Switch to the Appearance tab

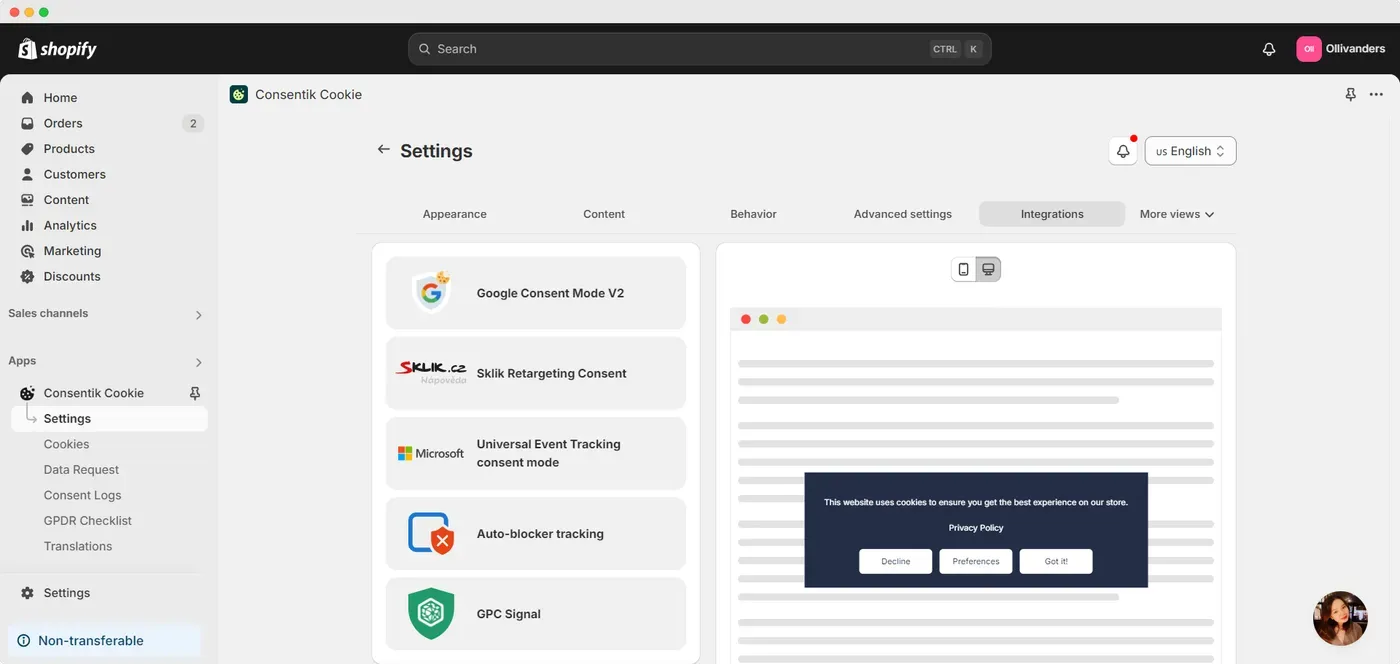[x=455, y=214]
